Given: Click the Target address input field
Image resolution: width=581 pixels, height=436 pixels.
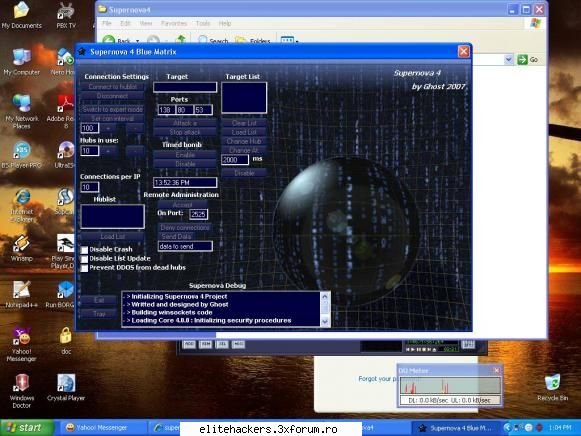Looking at the screenshot, I should [185, 87].
